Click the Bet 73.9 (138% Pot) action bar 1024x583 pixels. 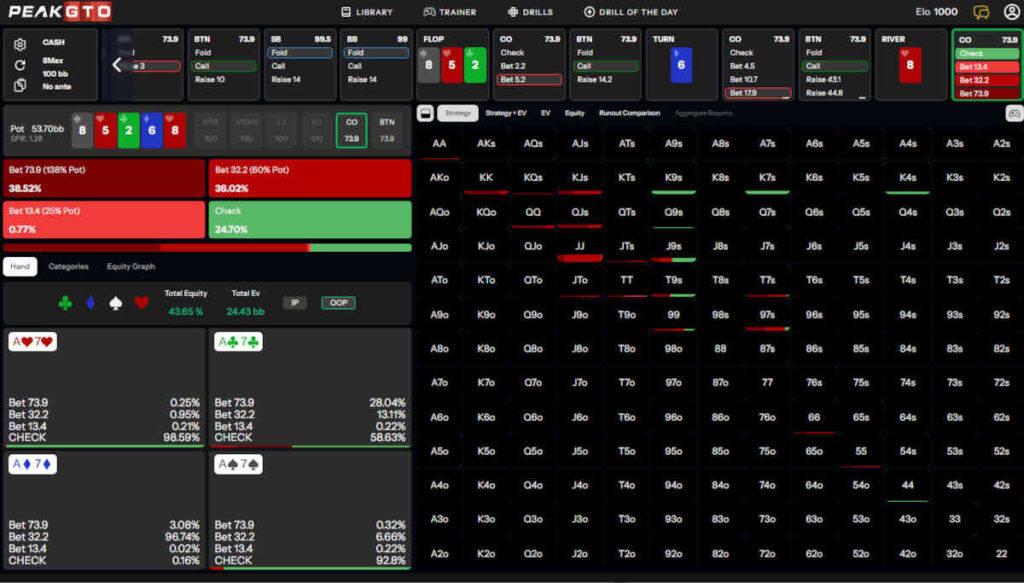coord(104,178)
